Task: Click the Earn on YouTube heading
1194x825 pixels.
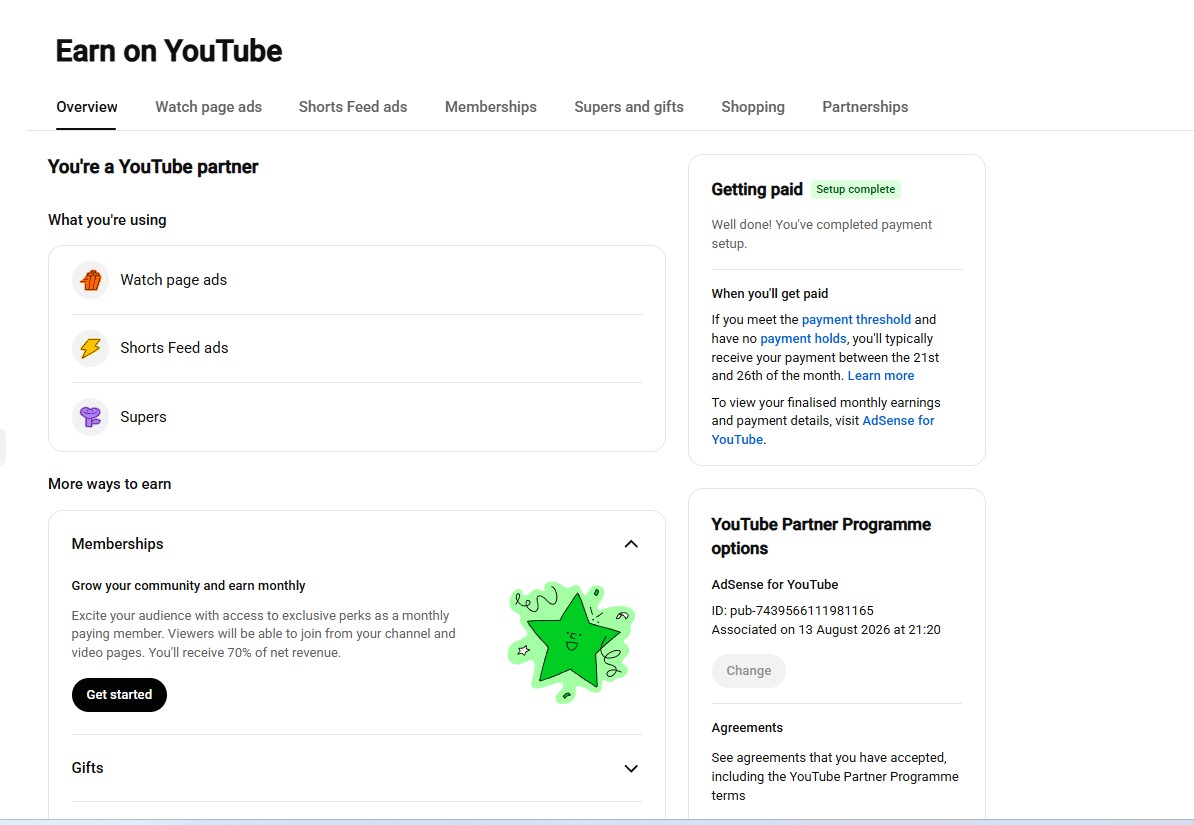Action: click(169, 51)
